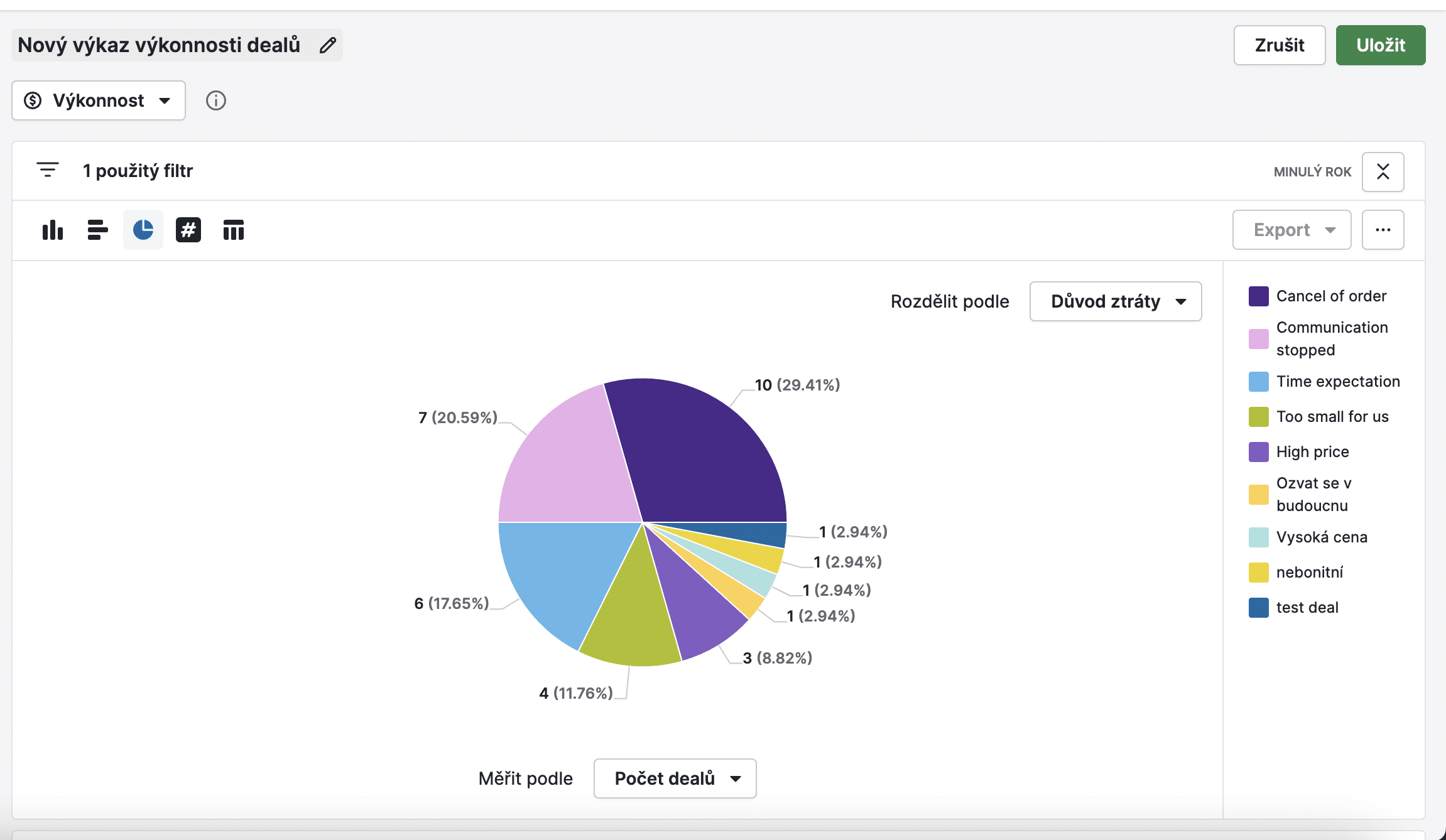Save report with Uložit button

(x=1380, y=45)
